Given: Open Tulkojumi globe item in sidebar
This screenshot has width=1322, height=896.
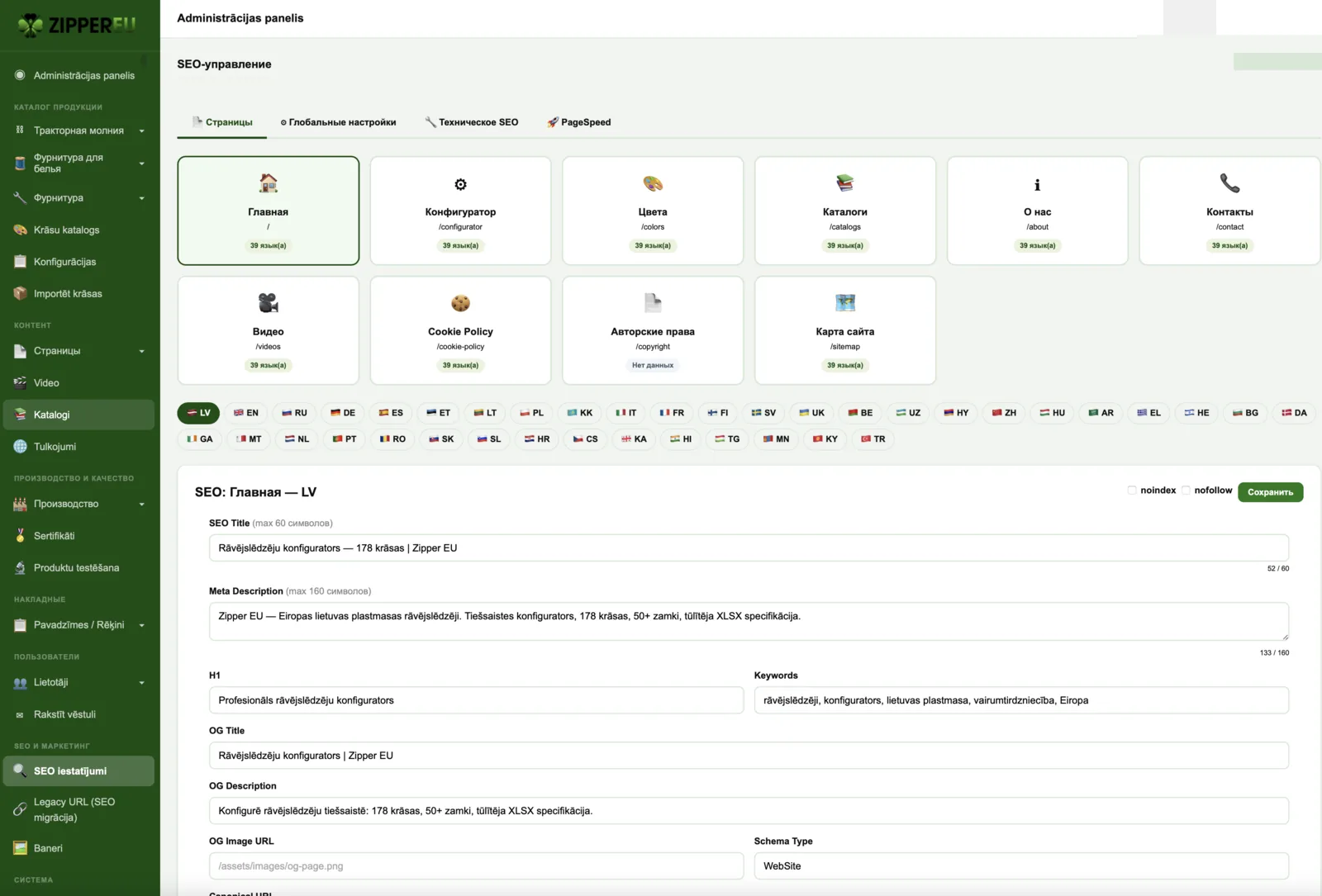Looking at the screenshot, I should [x=78, y=447].
